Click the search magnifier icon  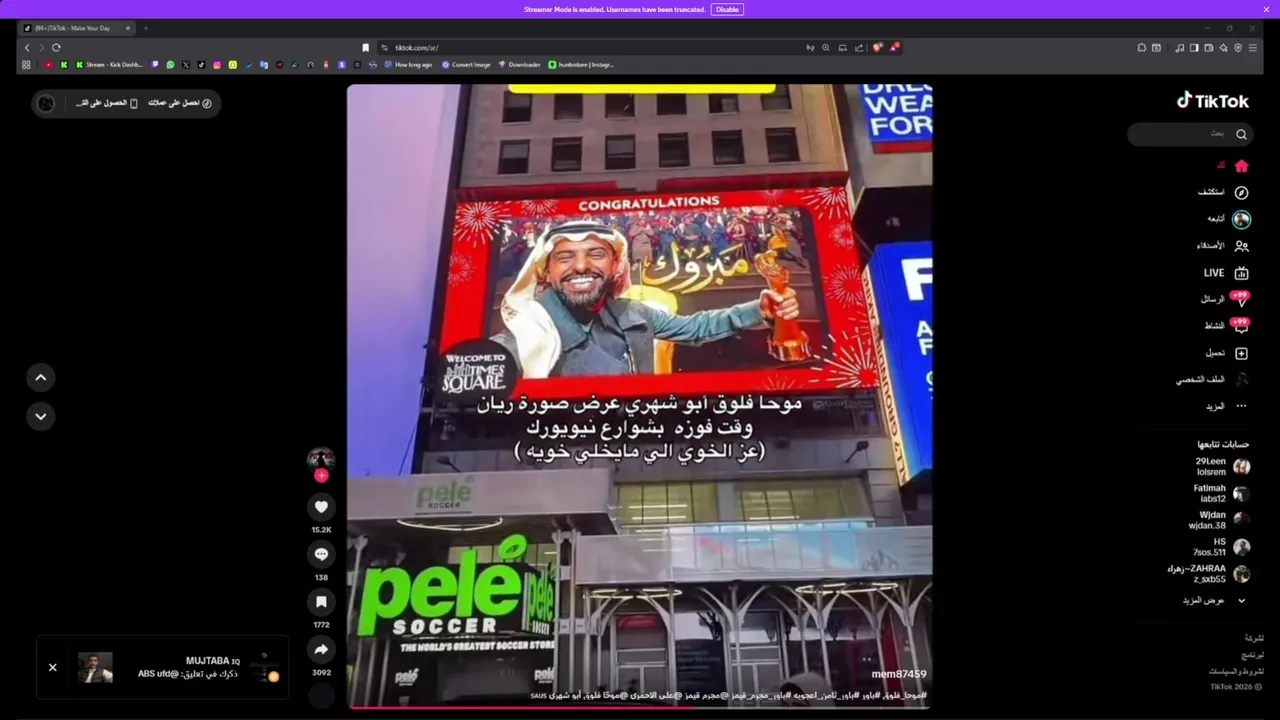pyautogui.click(x=1241, y=134)
